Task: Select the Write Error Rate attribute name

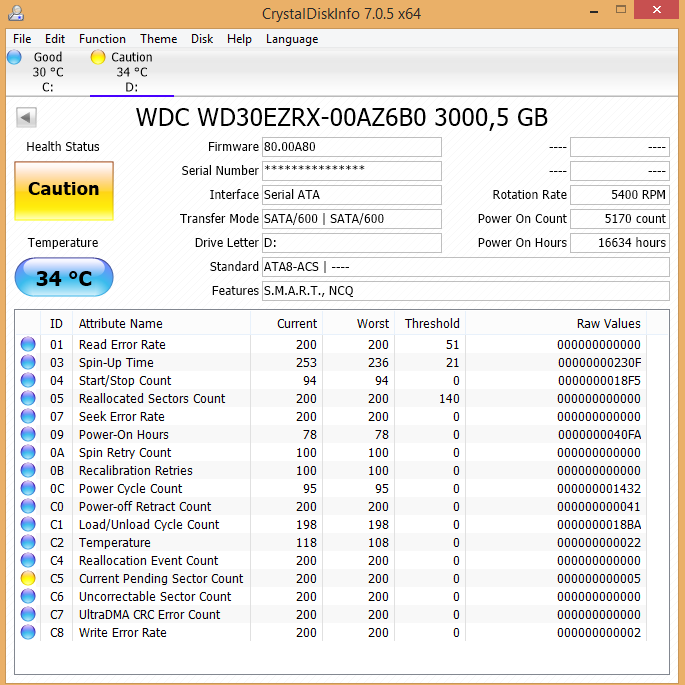Action: click(123, 633)
